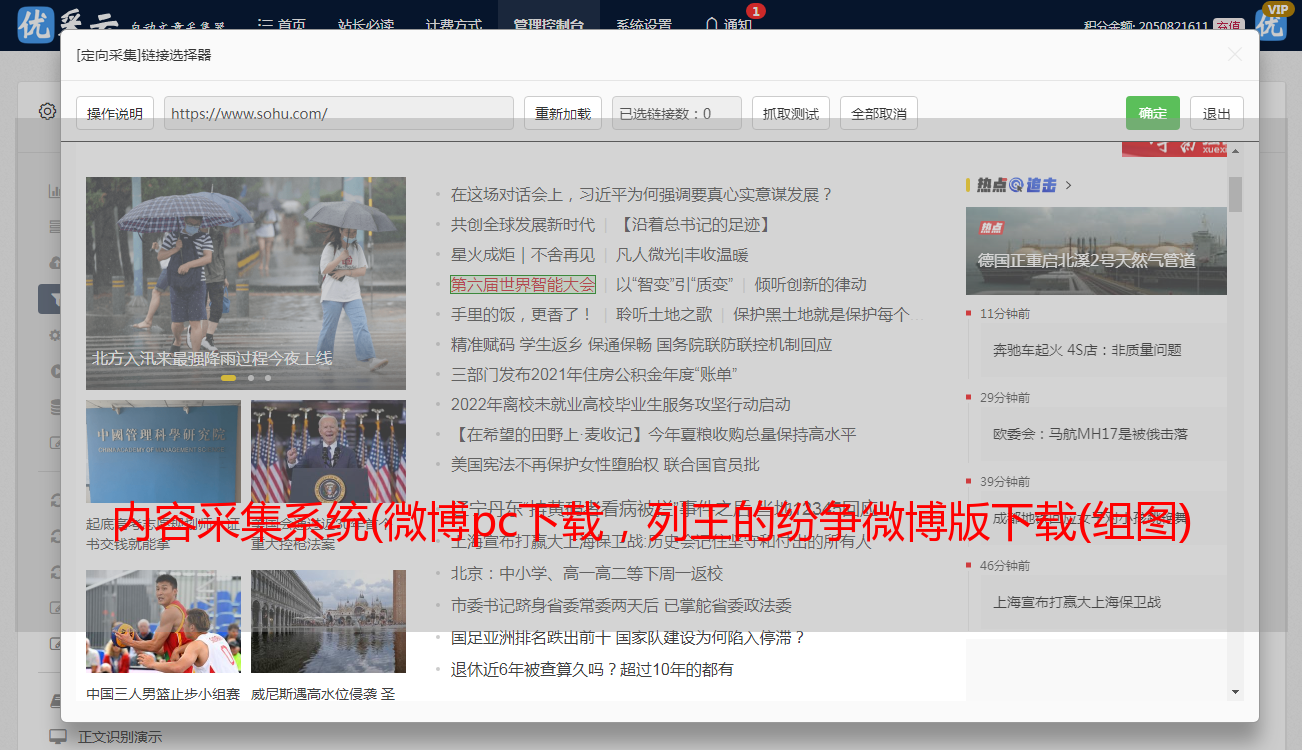
Task: Open link 共创全球发展新时代
Action: click(x=522, y=224)
